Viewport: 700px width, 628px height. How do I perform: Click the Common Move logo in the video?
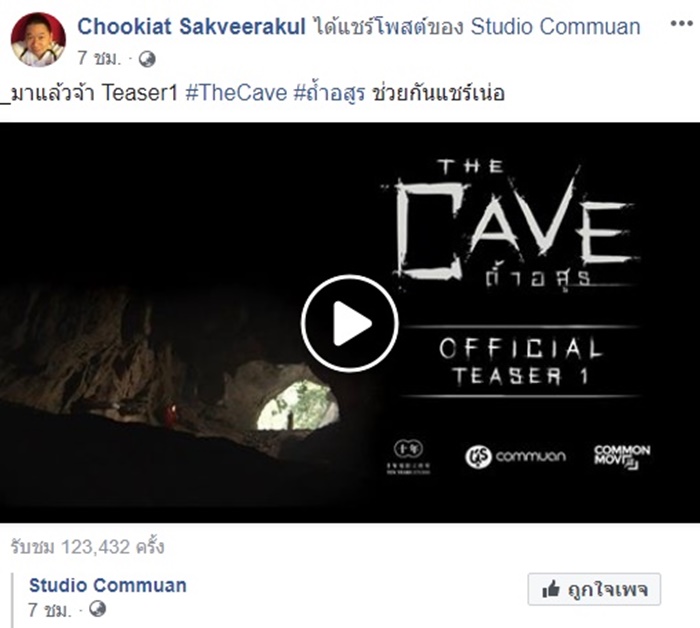click(622, 457)
